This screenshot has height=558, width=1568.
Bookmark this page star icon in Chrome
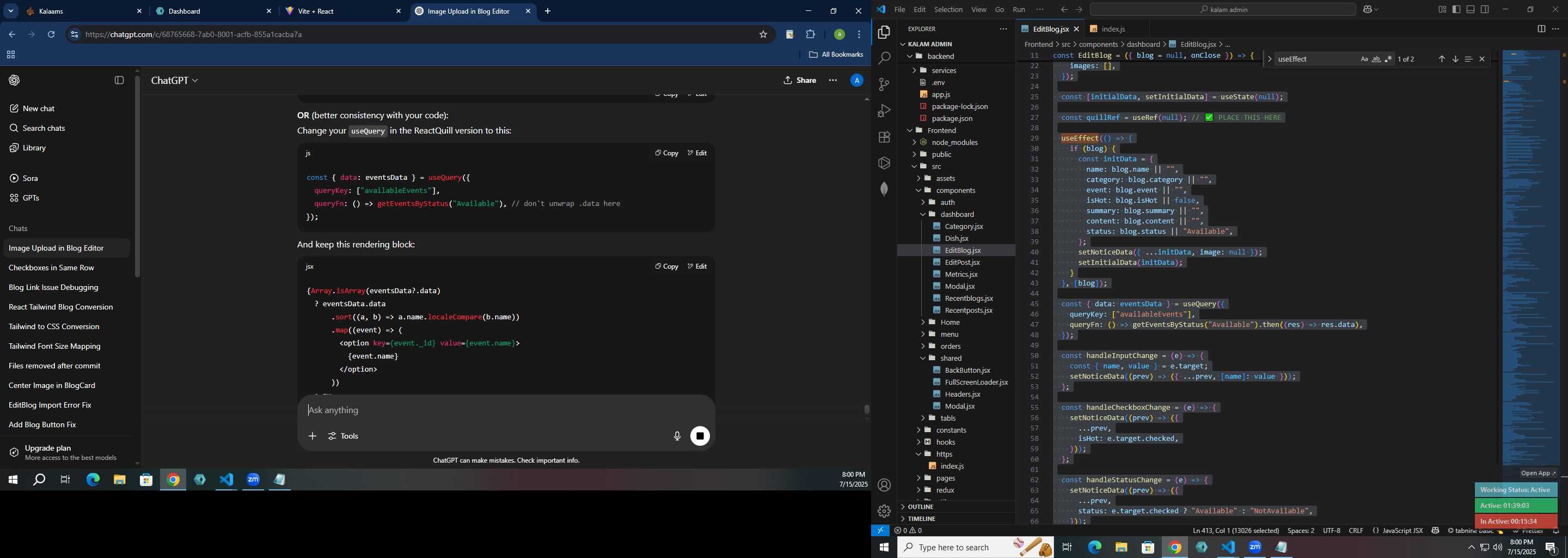763,35
